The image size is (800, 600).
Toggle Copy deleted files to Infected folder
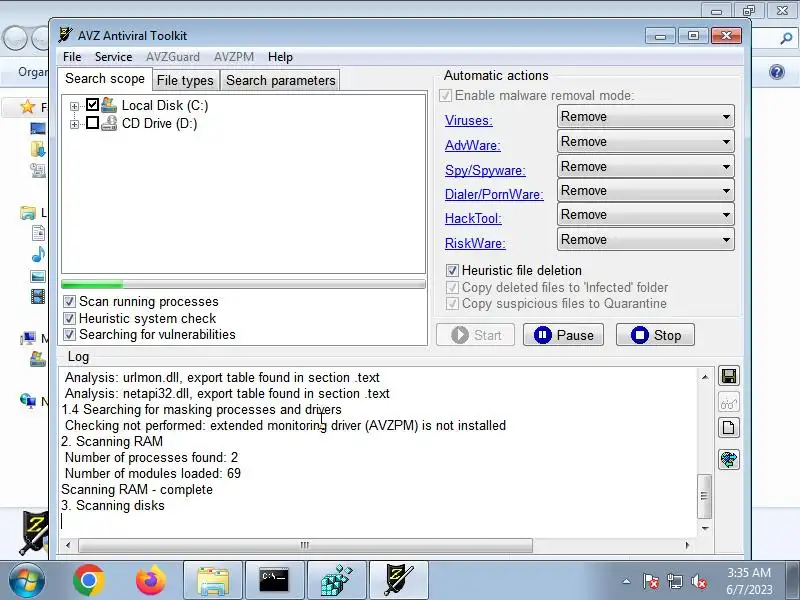point(452,287)
